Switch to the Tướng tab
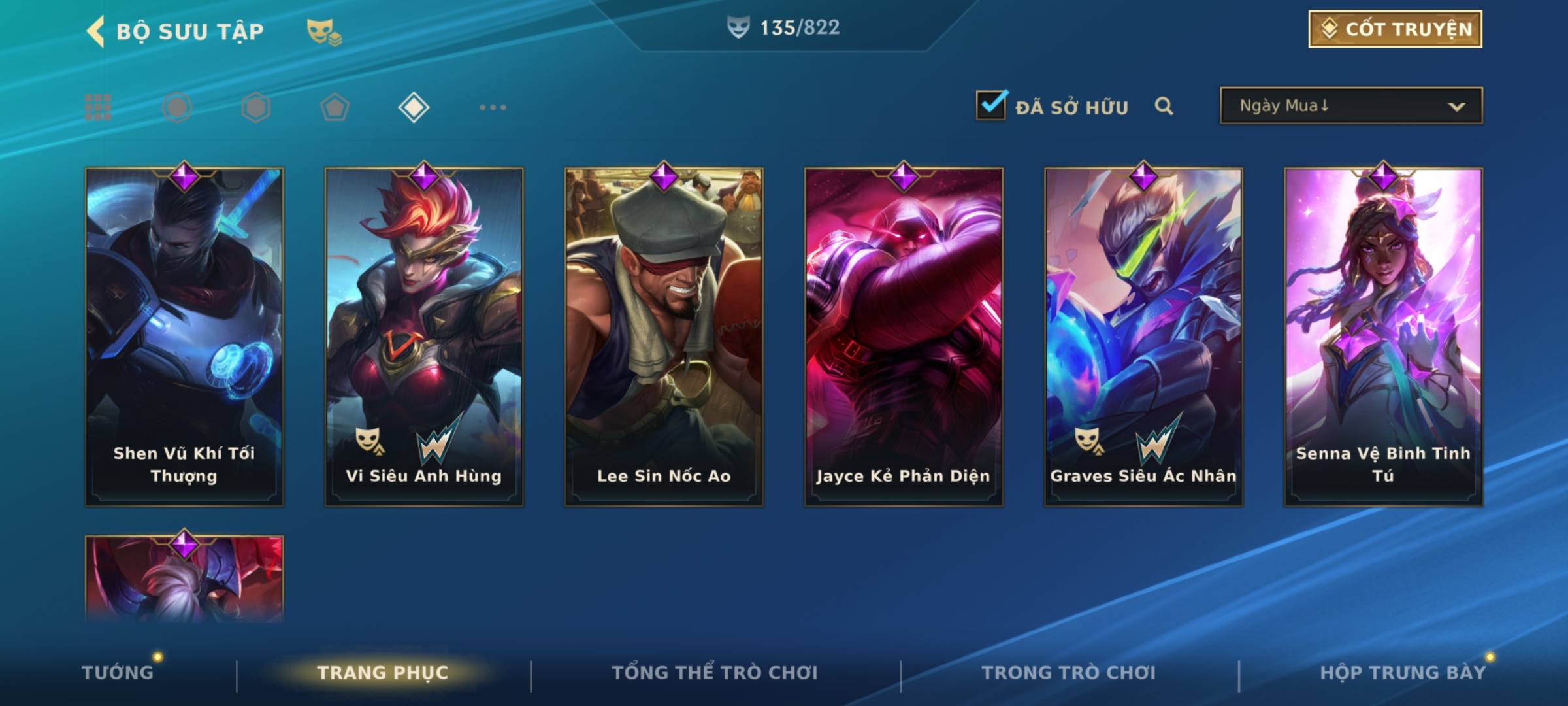Viewport: 1568px width, 706px height. (118, 672)
